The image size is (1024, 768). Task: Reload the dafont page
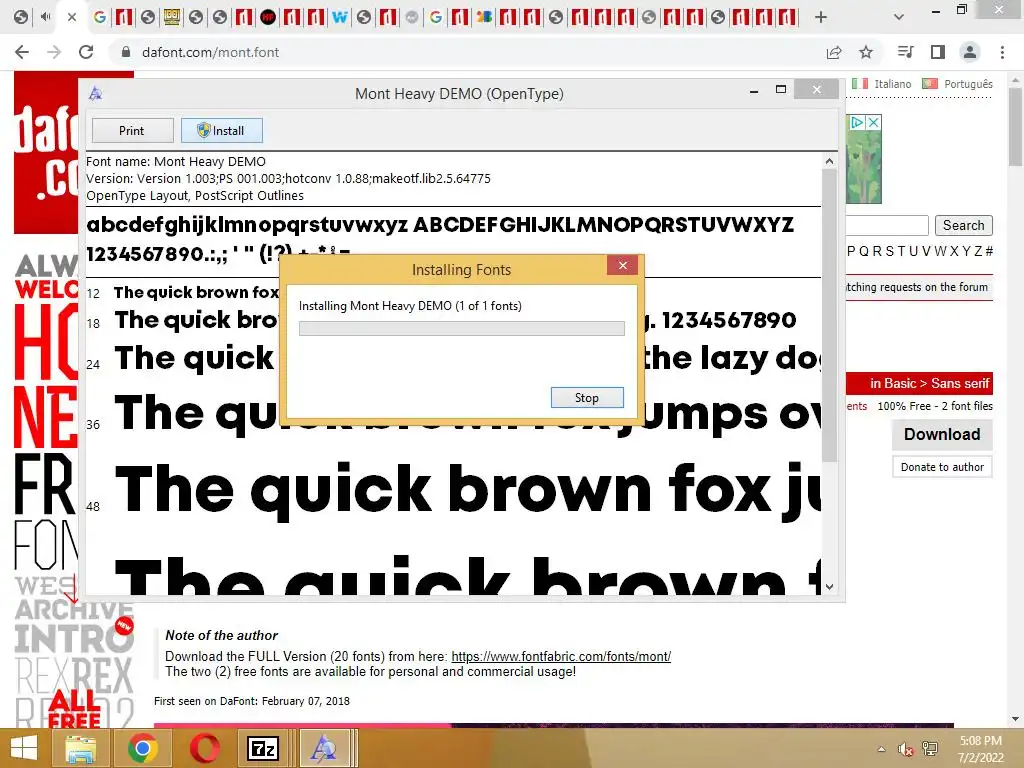(x=86, y=52)
